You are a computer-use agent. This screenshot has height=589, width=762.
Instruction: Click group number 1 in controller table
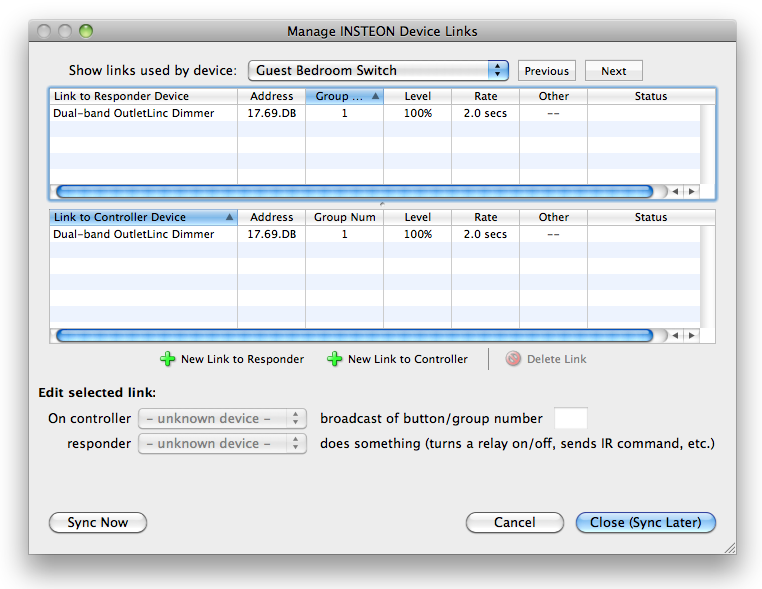tap(345, 234)
